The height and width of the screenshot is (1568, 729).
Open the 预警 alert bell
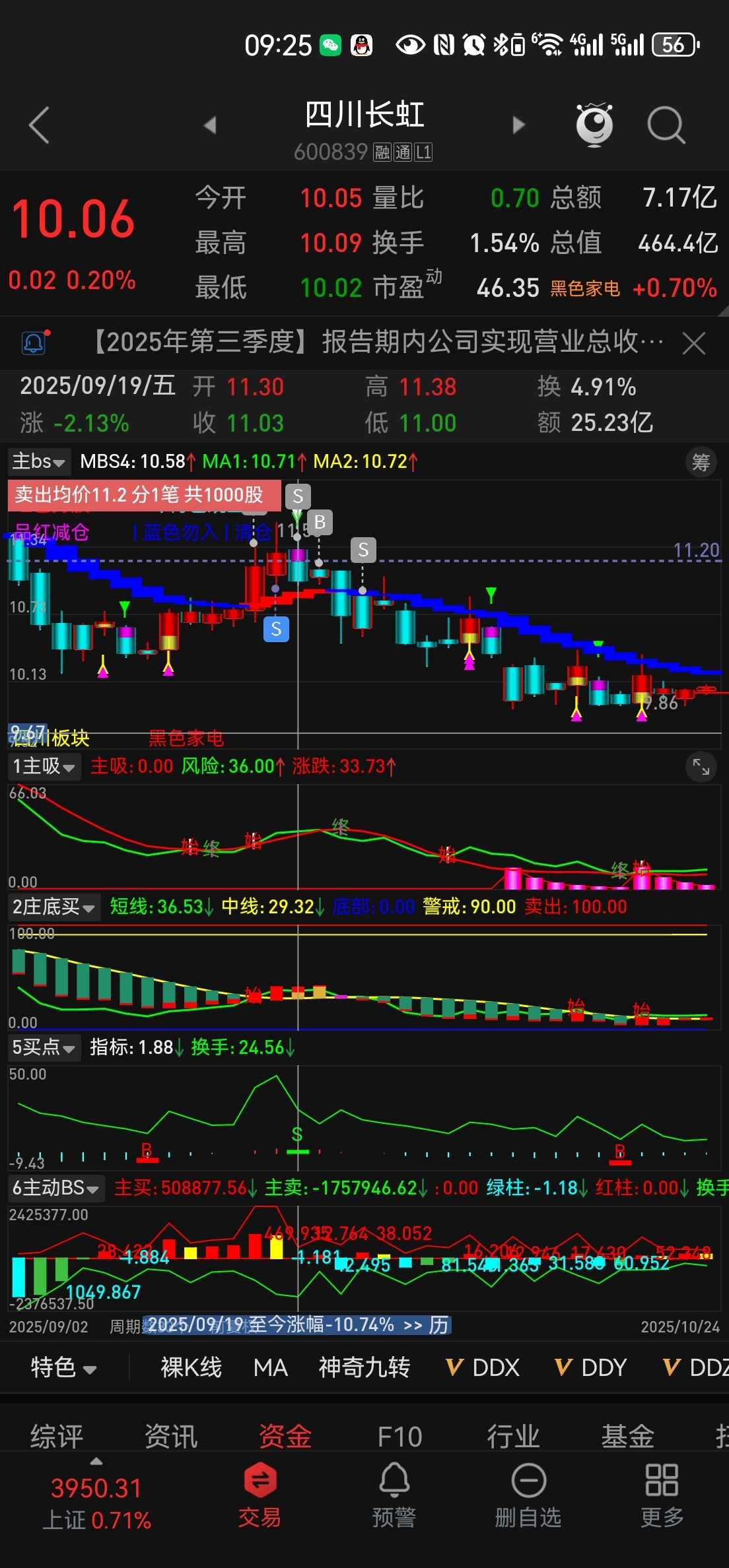tap(394, 1495)
